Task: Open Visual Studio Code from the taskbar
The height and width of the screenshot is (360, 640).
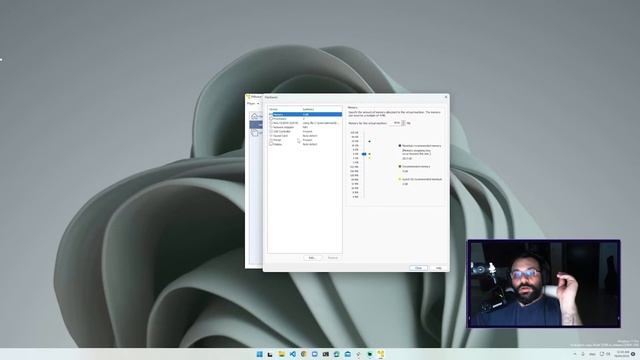Action: click(x=293, y=354)
